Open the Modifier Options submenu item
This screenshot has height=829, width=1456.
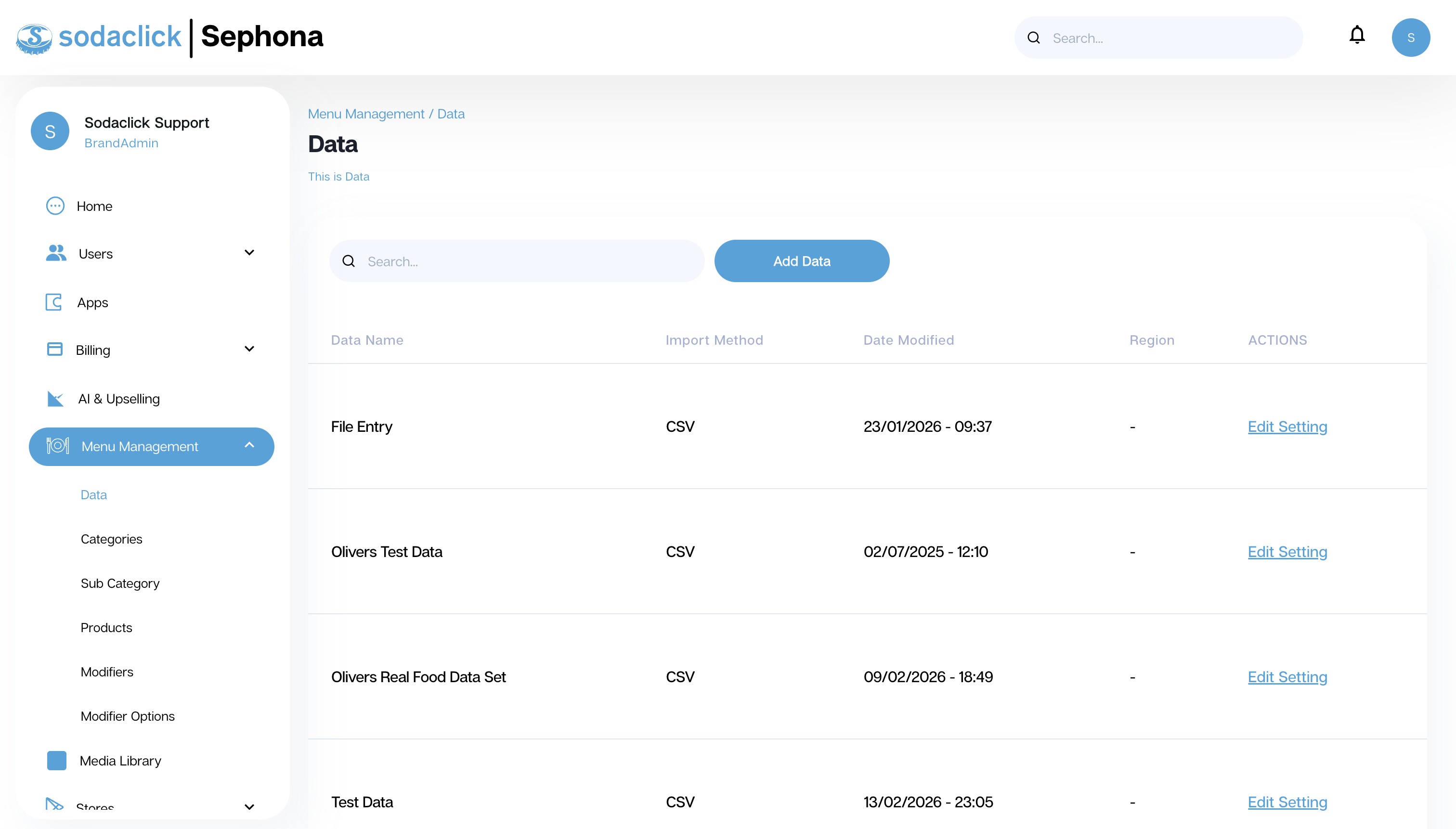pyautogui.click(x=128, y=716)
